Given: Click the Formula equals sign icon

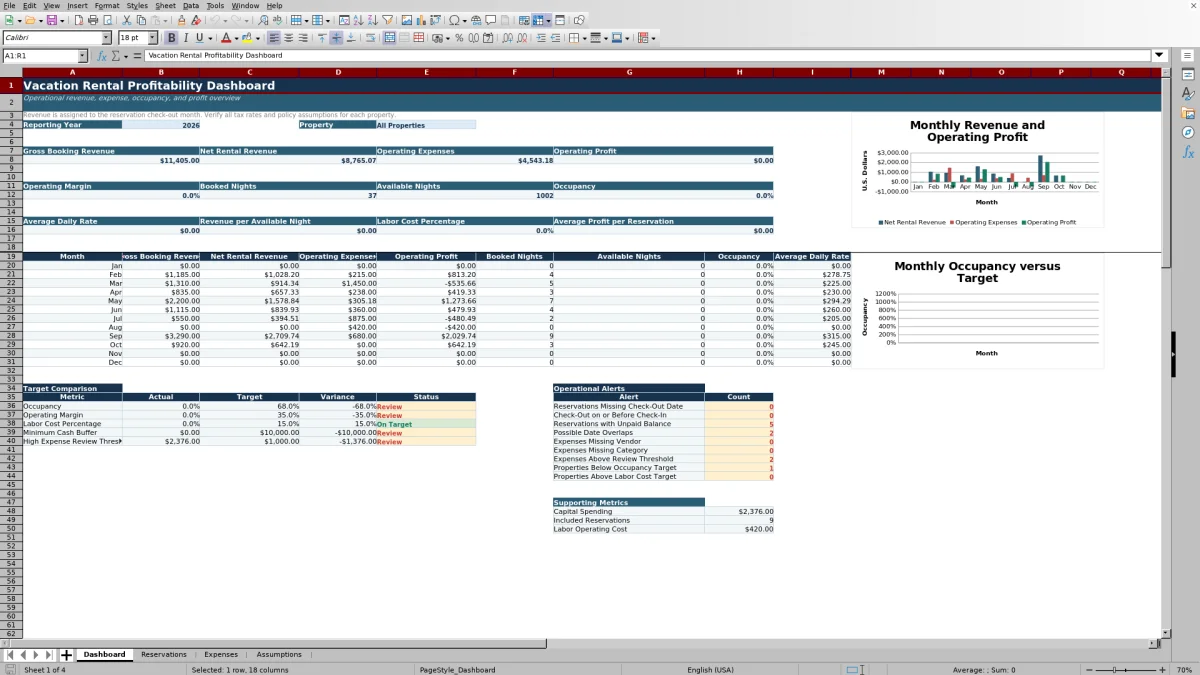Looking at the screenshot, I should pyautogui.click(x=137, y=56).
